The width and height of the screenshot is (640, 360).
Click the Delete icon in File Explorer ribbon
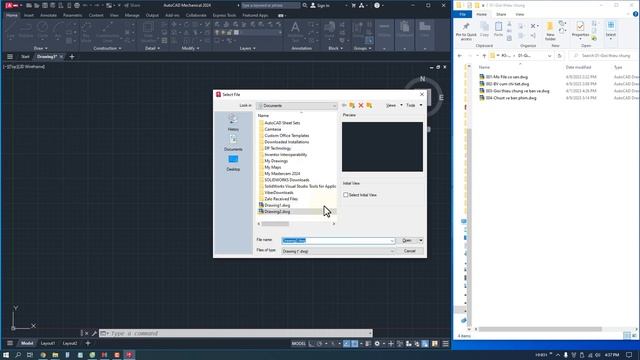533,26
